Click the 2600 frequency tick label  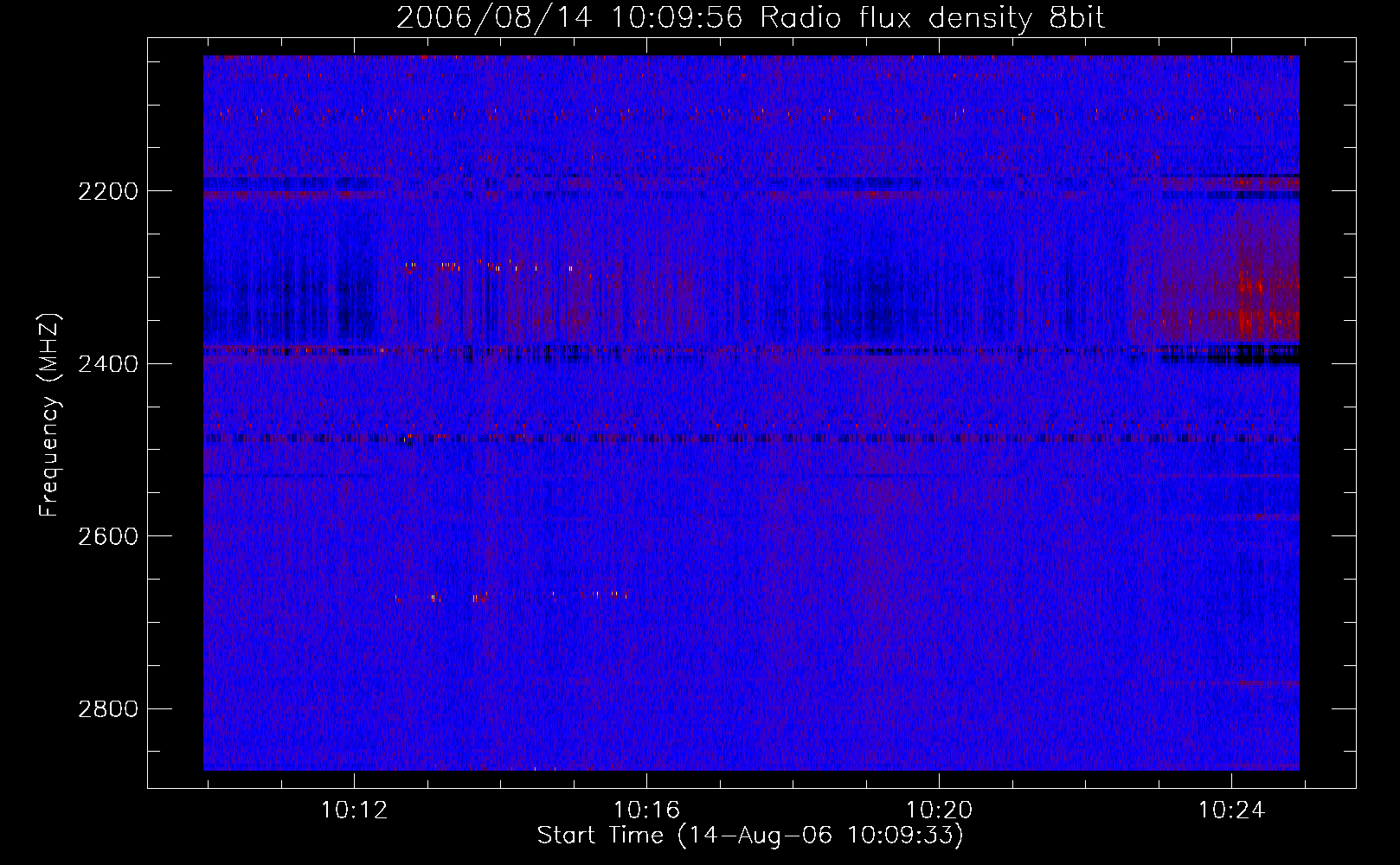(x=107, y=536)
